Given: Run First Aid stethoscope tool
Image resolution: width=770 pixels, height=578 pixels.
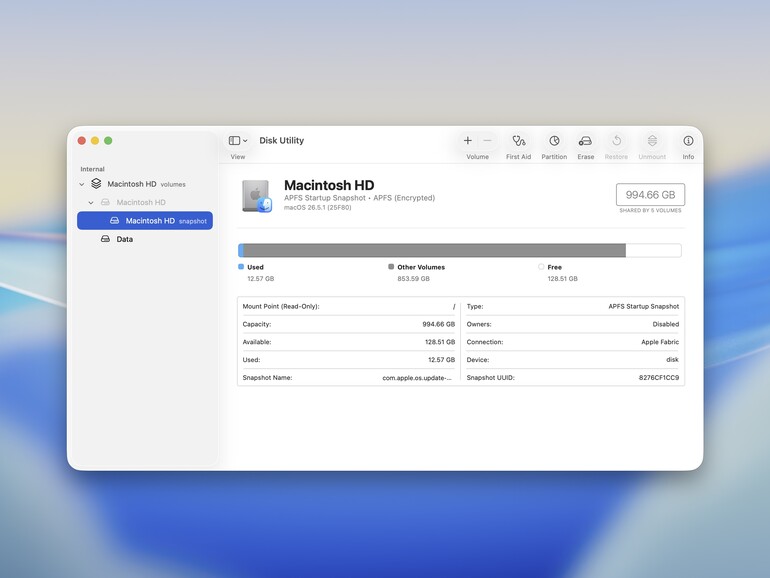Looking at the screenshot, I should (519, 141).
